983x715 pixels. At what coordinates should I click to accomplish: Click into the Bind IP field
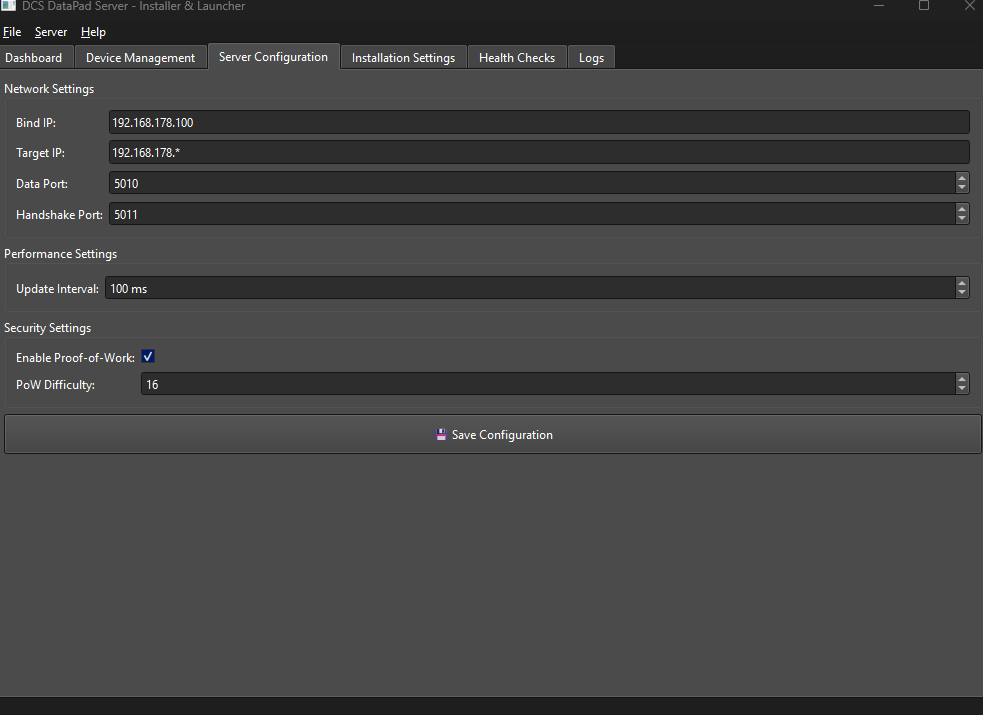pos(539,122)
